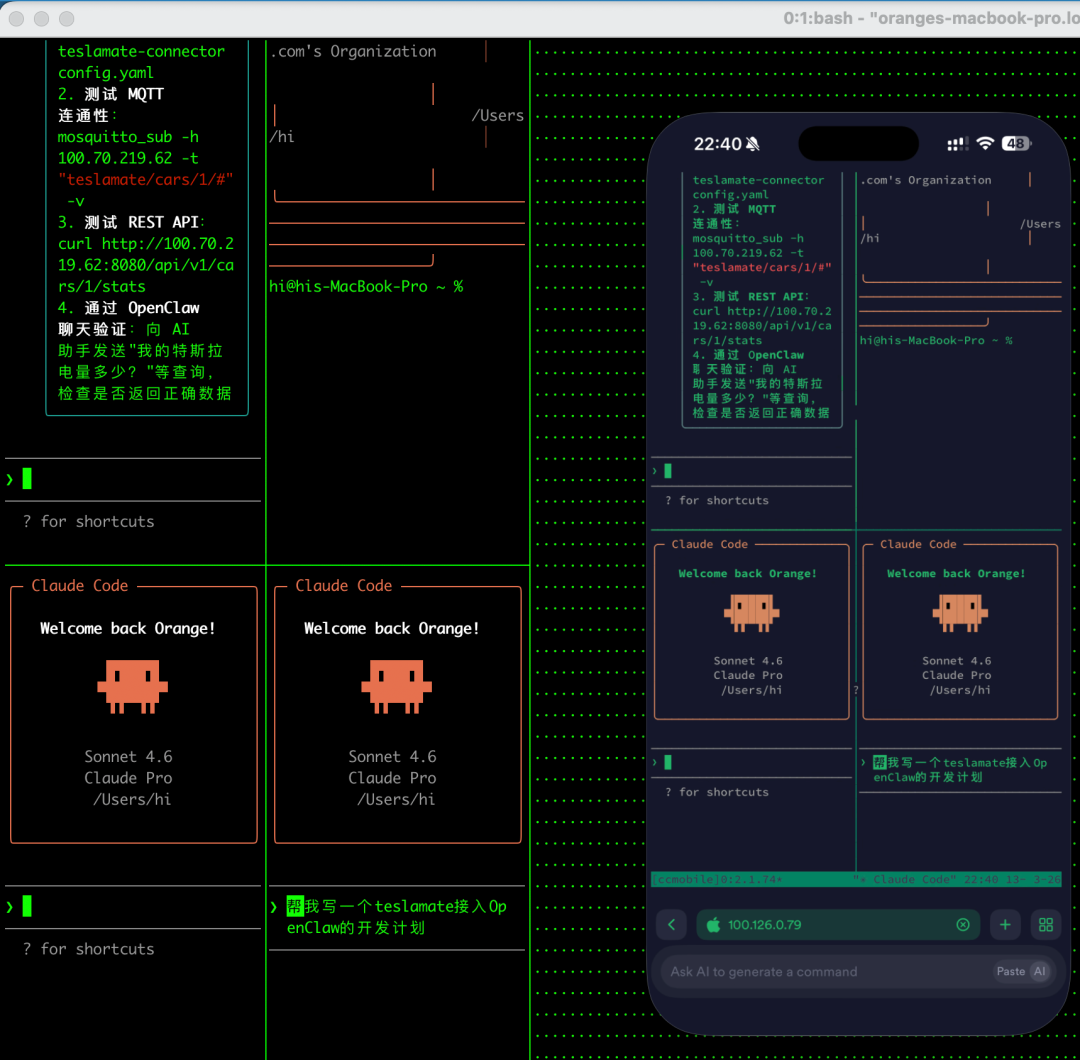Tap the muted bell icon in phone status bar
The height and width of the screenshot is (1060, 1080).
pyautogui.click(x=752, y=144)
